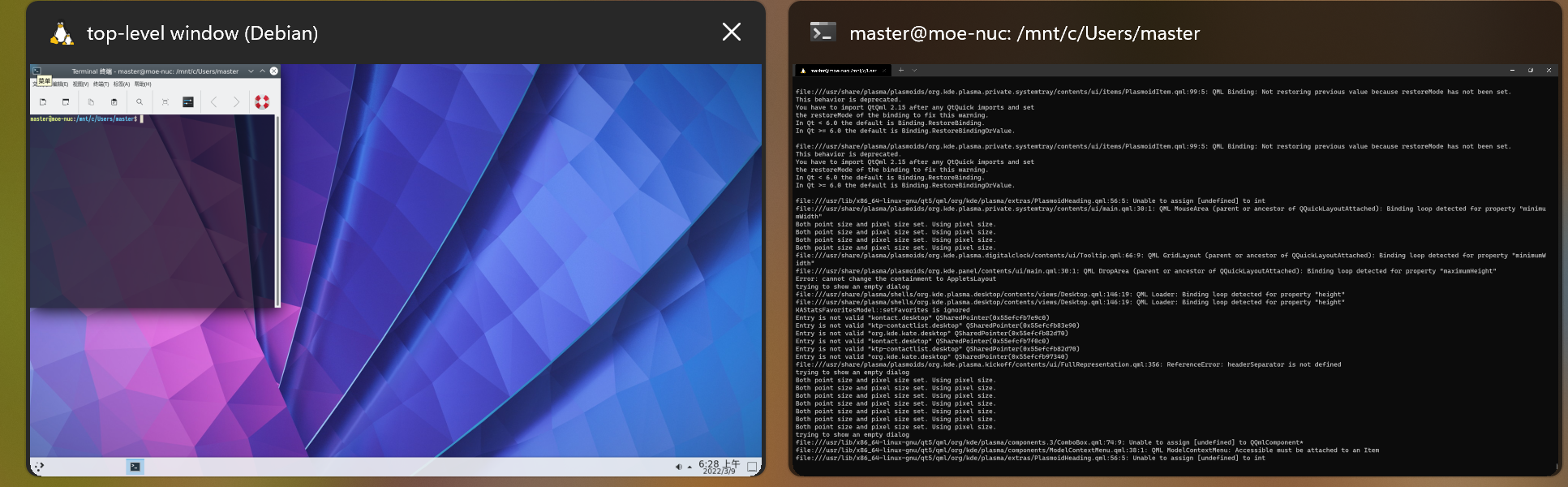Close the tab in Windows Terminal
The image size is (1568, 487).
click(884, 71)
